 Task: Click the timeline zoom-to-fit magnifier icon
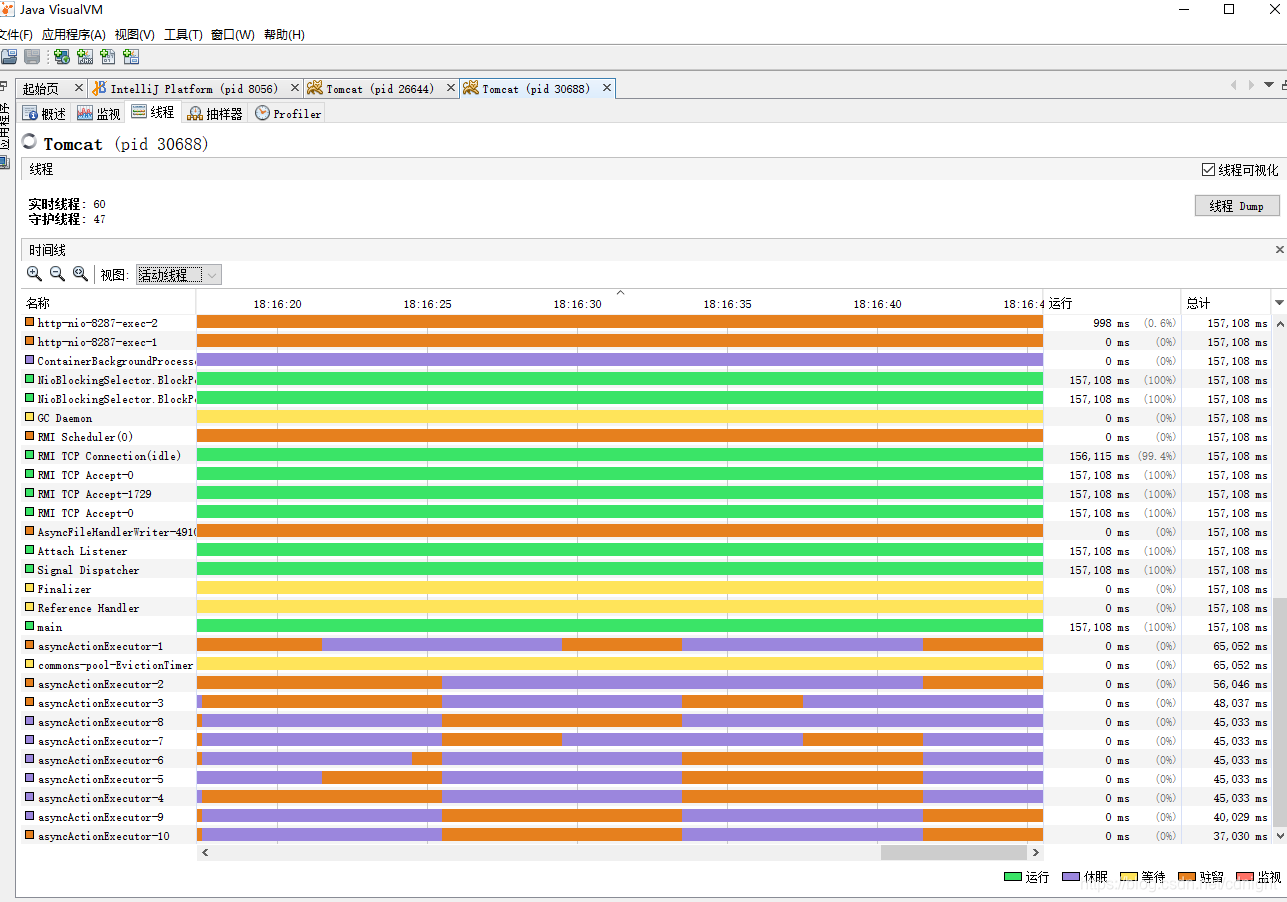pyautogui.click(x=81, y=274)
